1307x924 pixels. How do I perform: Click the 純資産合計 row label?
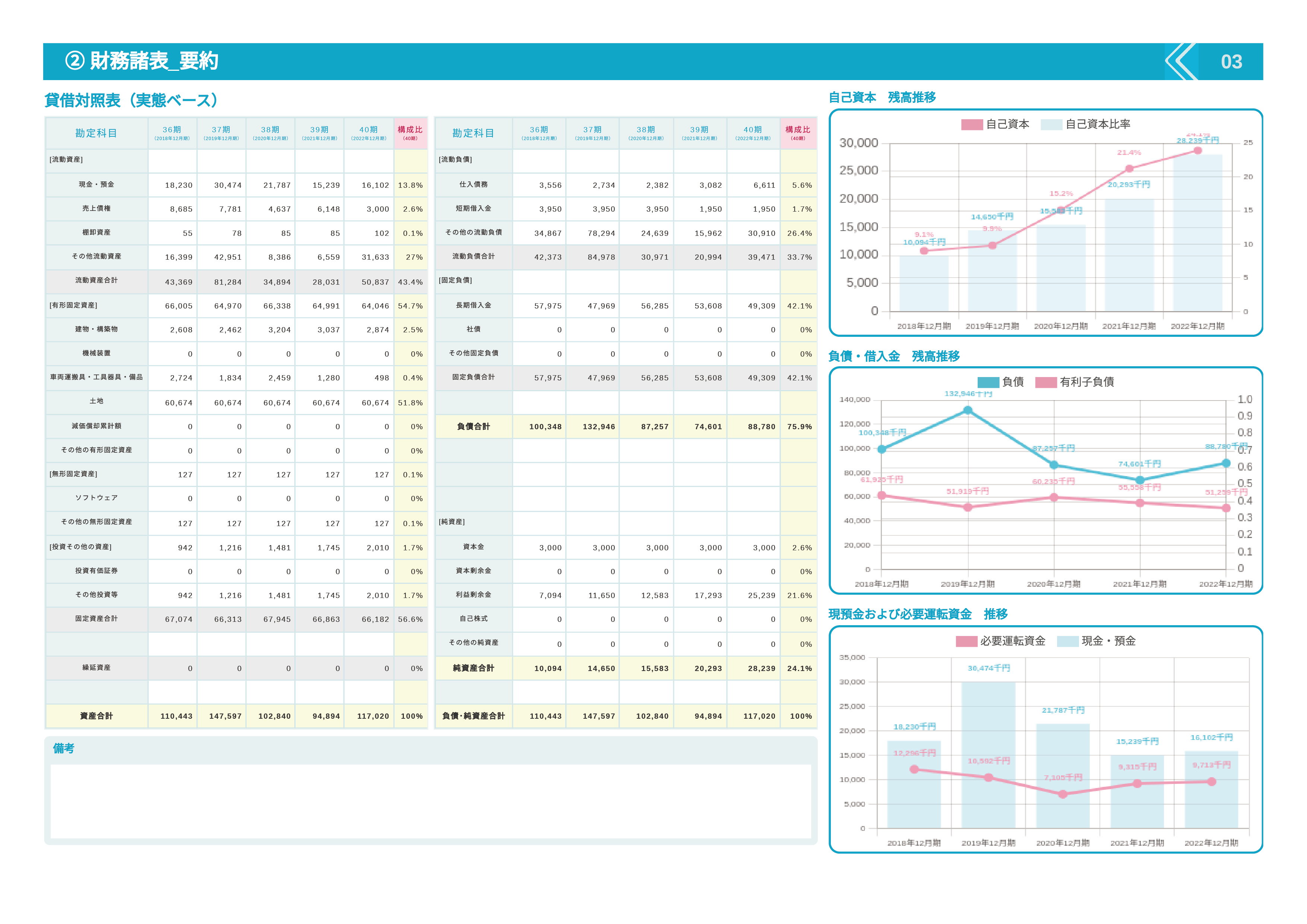point(473,668)
